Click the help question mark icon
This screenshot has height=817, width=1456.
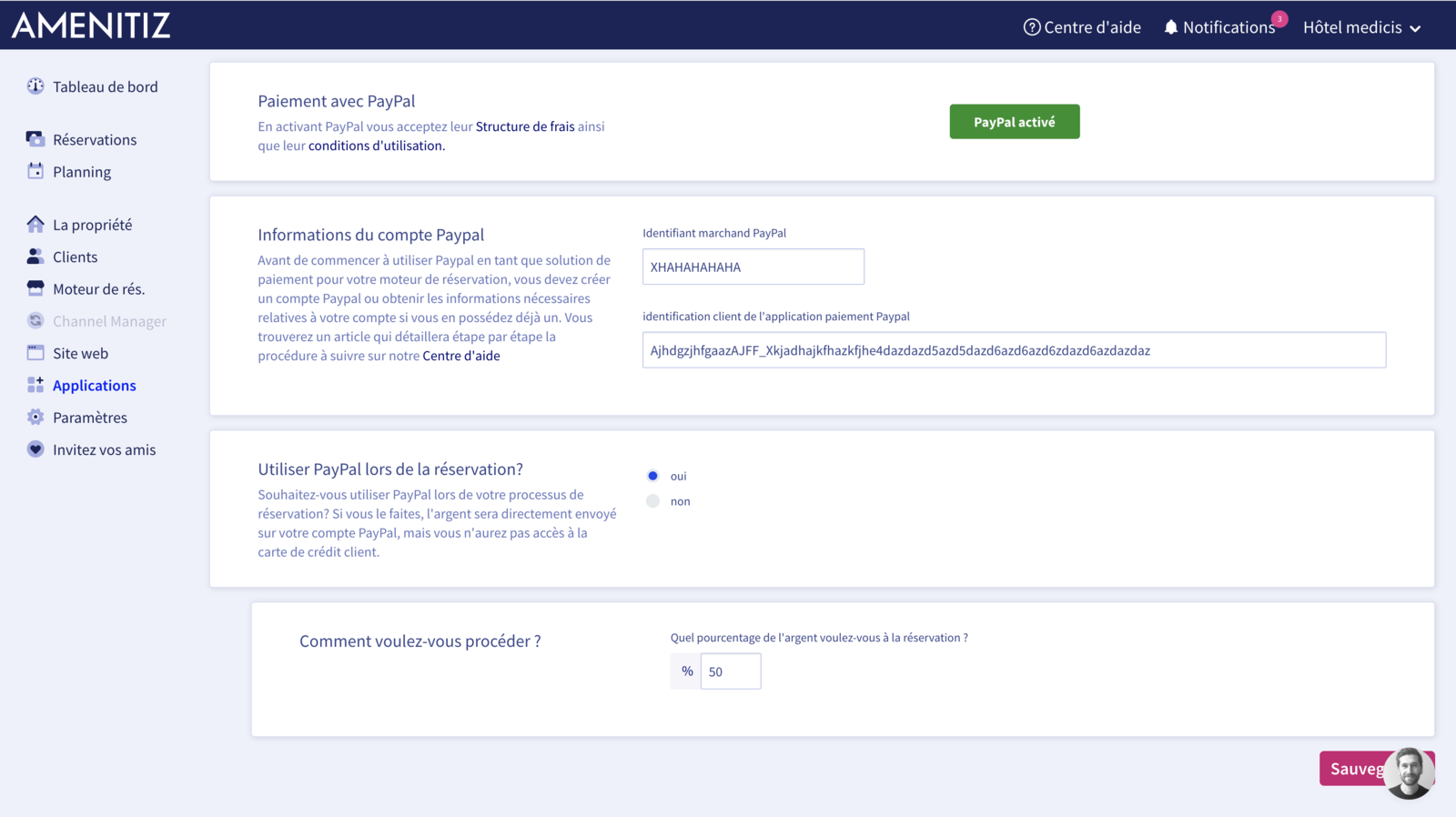(1032, 27)
